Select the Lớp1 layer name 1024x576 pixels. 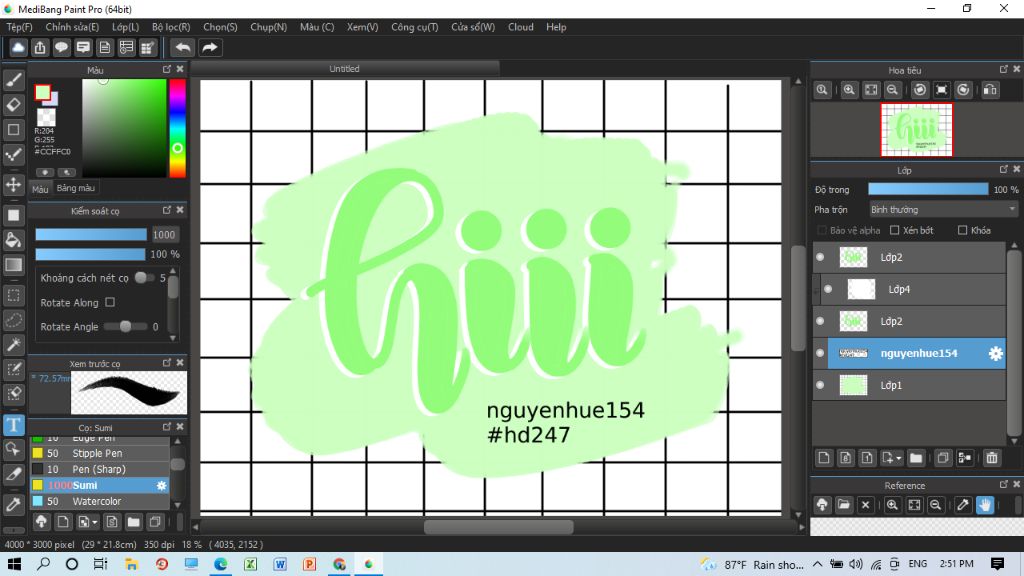coord(891,385)
